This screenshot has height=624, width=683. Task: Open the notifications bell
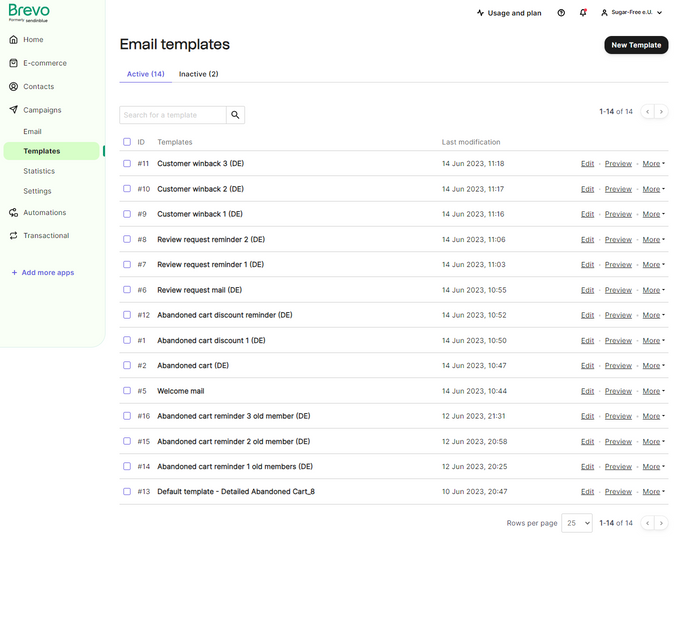(x=583, y=13)
